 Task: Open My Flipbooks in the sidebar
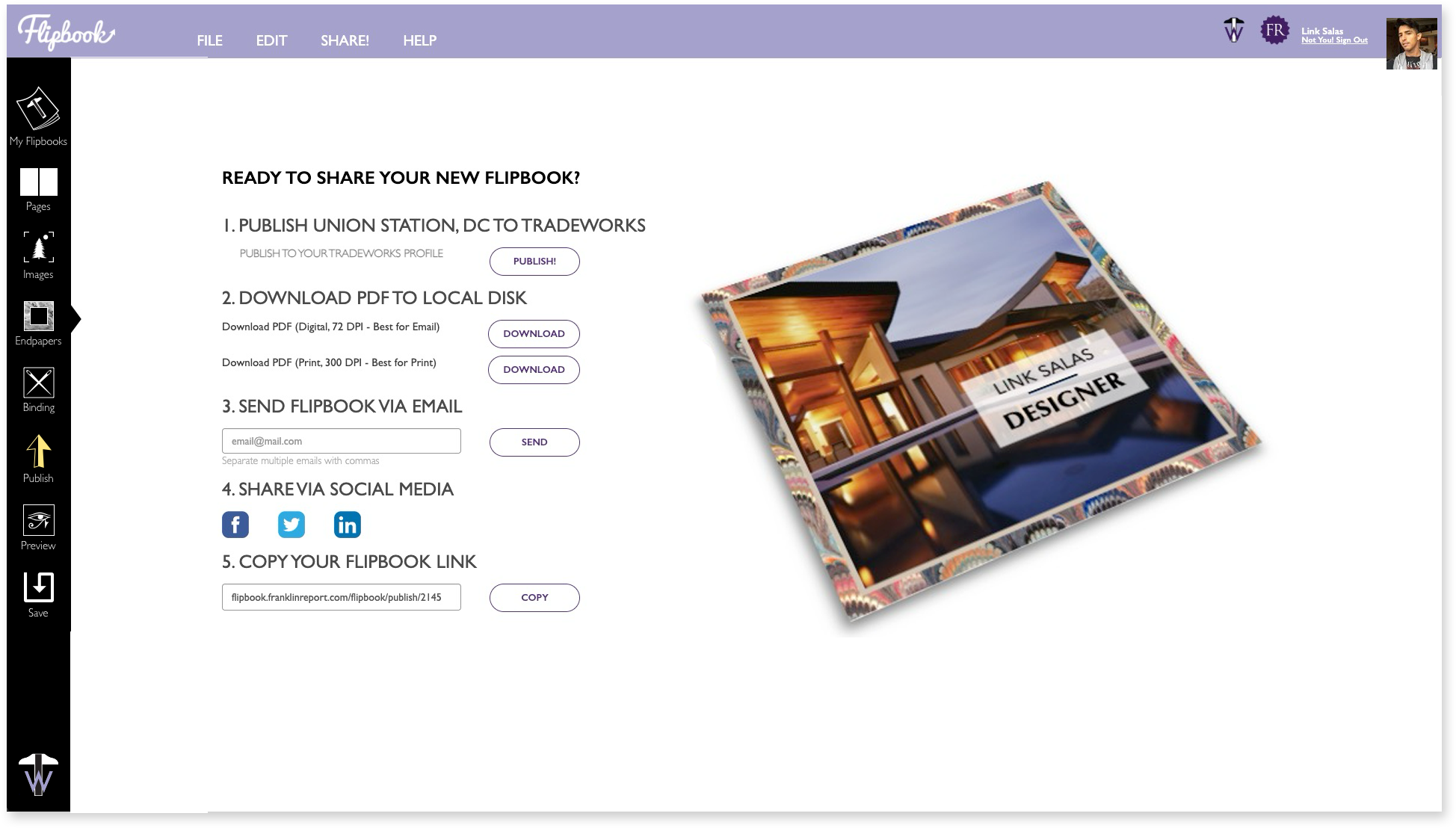[x=38, y=110]
